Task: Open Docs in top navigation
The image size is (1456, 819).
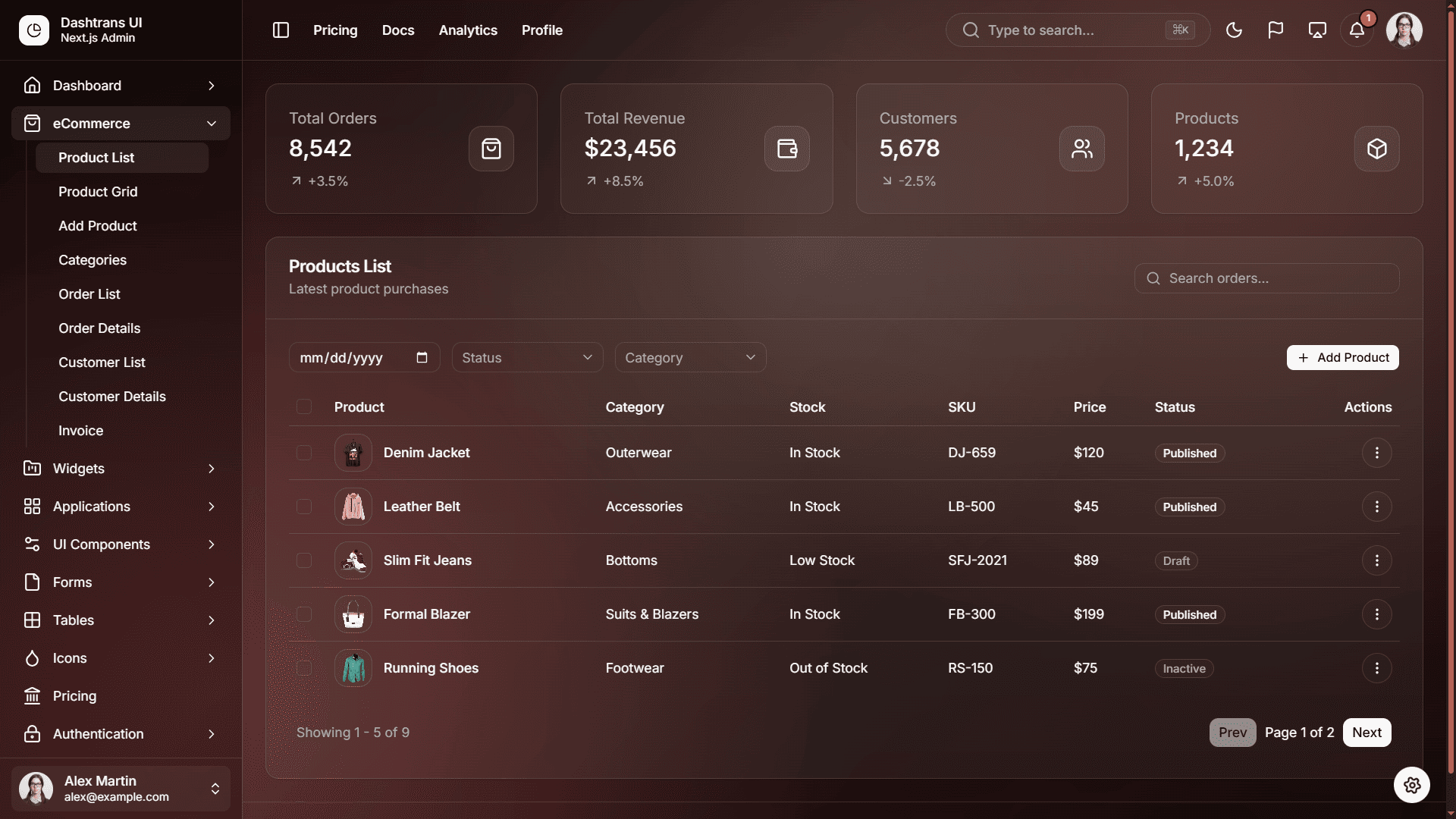Action: 398,30
